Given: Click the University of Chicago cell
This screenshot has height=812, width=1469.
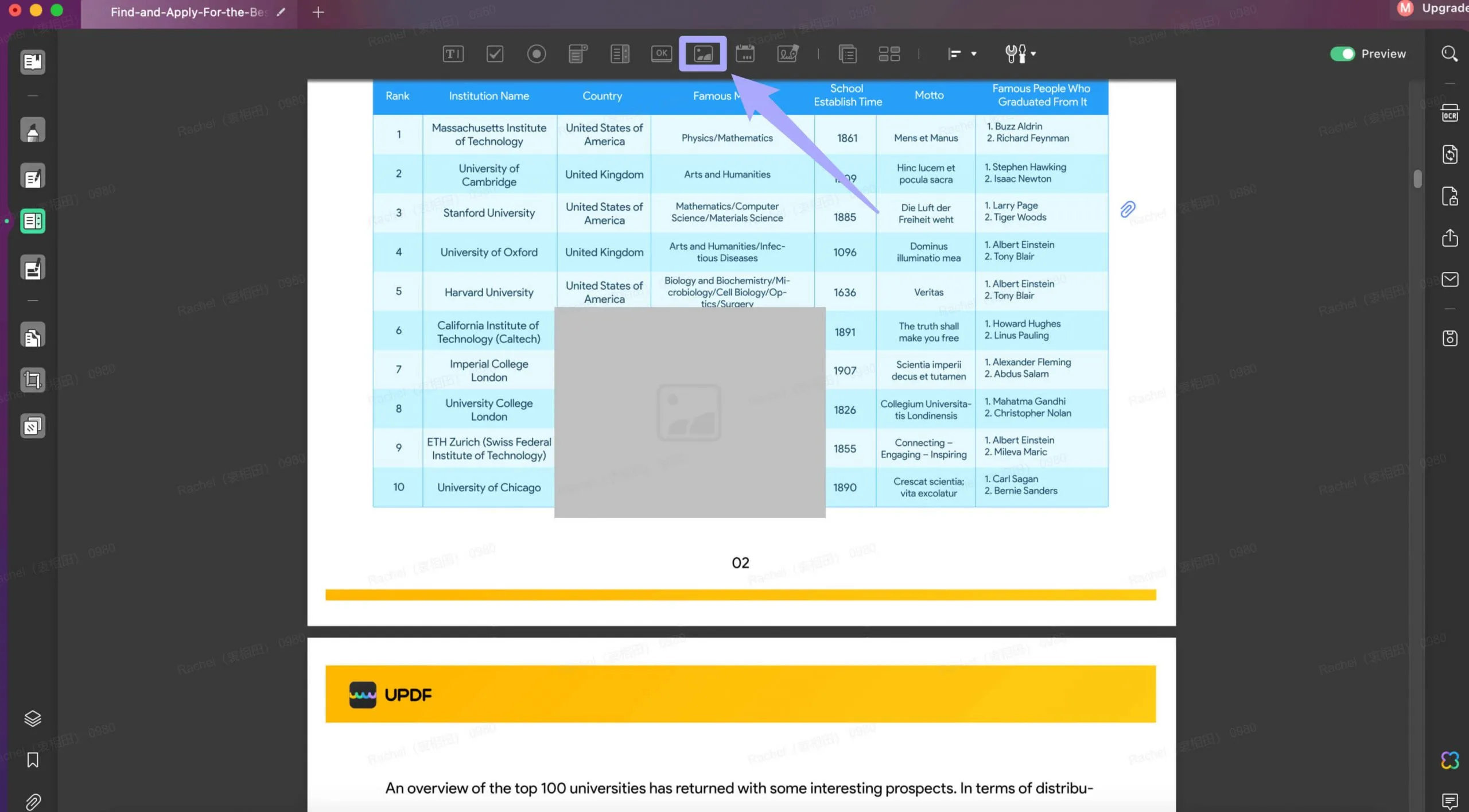Looking at the screenshot, I should (489, 487).
